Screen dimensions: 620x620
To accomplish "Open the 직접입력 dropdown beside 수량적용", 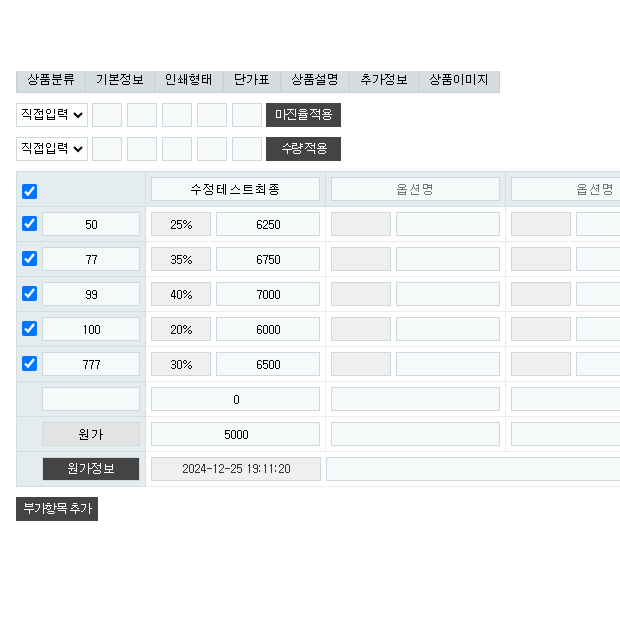I will coord(52,149).
